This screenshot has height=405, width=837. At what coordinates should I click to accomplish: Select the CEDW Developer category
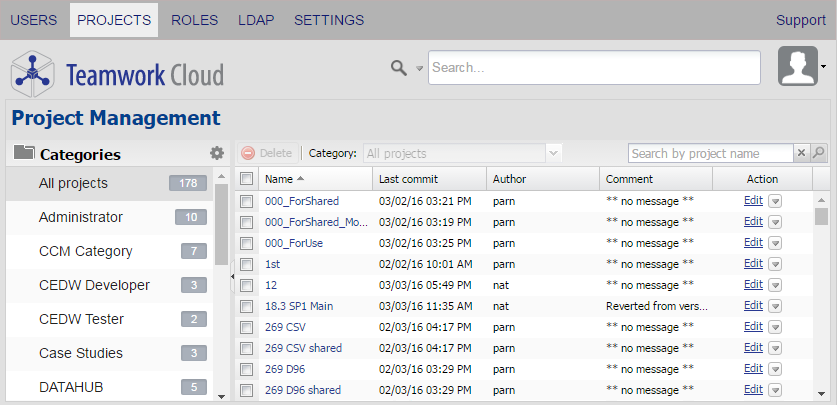(x=109, y=285)
